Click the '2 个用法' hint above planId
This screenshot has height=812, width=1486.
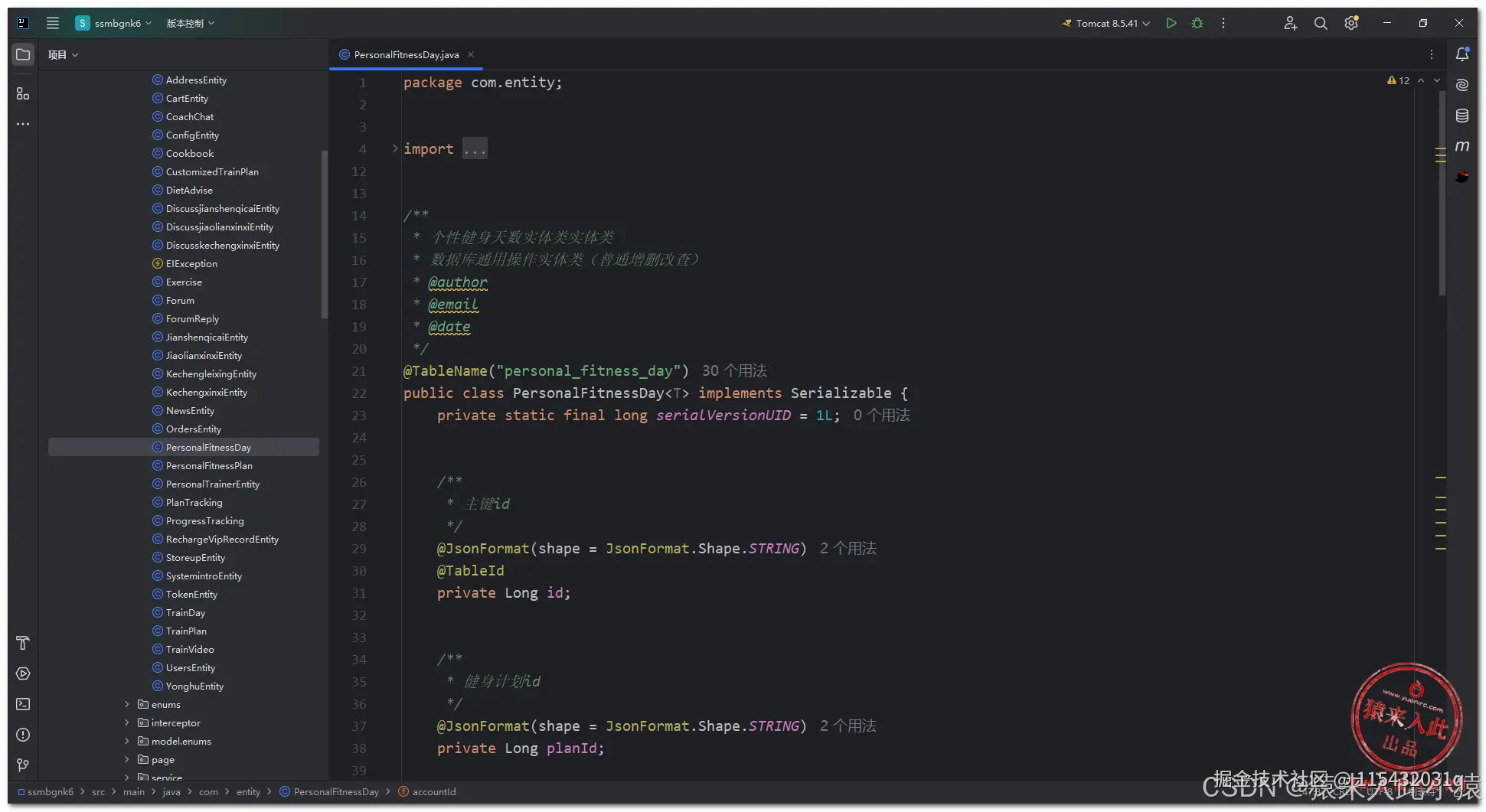point(848,726)
